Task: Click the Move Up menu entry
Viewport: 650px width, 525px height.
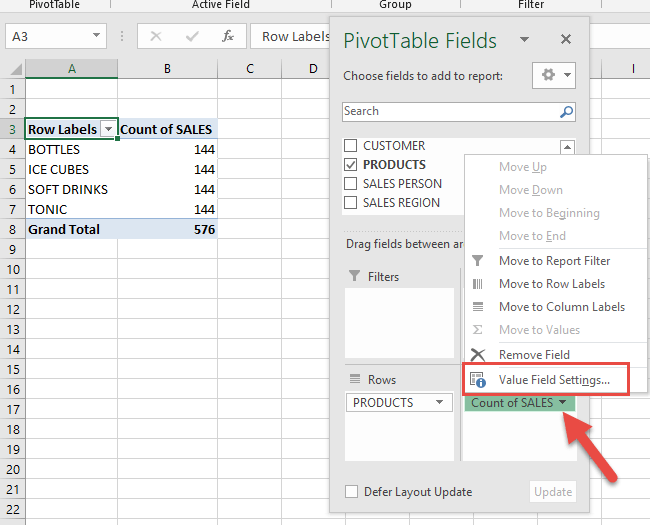Action: (555, 167)
